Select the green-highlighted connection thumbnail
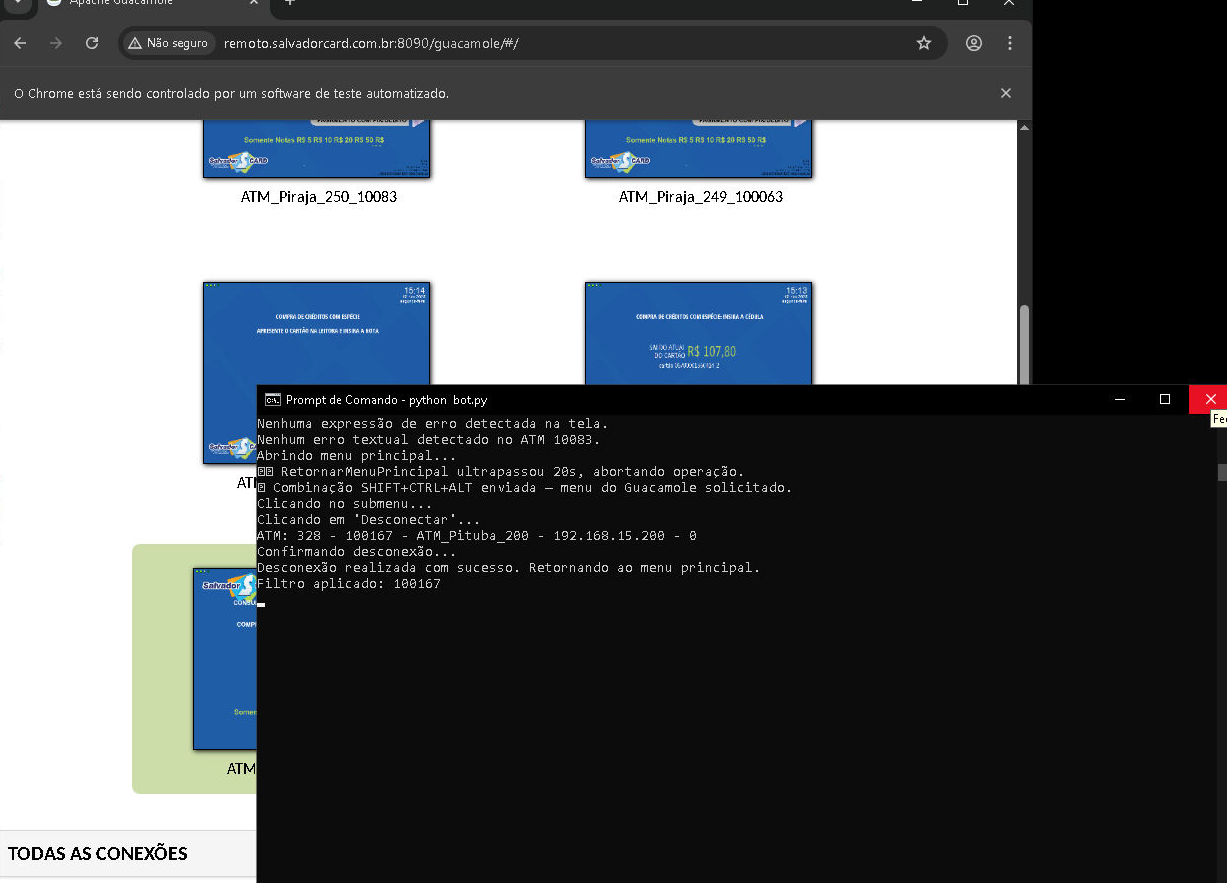This screenshot has height=883, width=1227. 224,660
